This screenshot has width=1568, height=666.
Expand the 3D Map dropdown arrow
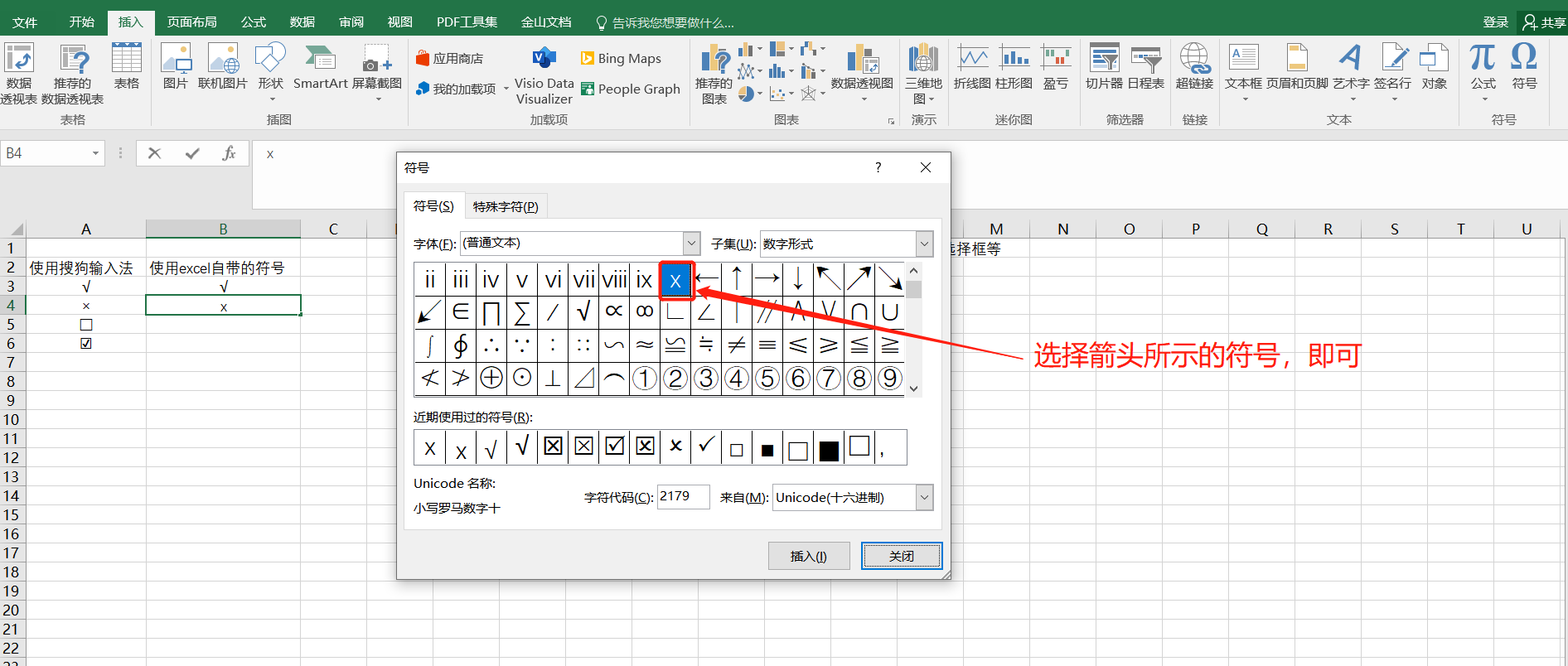[932, 99]
